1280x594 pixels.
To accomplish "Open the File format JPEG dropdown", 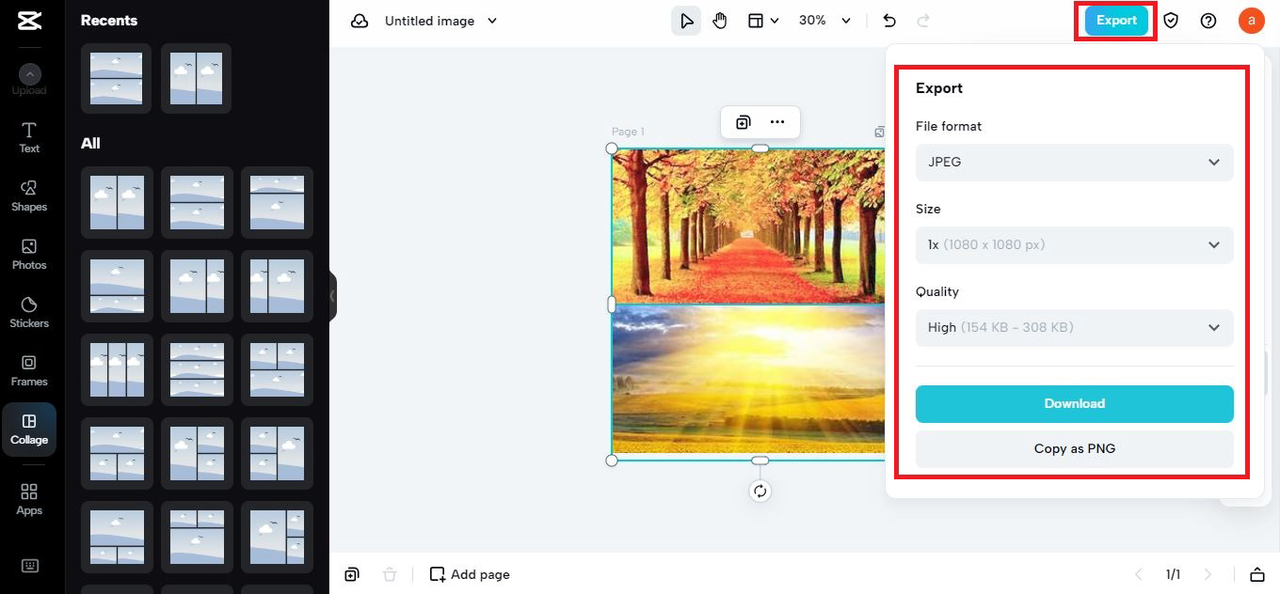I will tap(1074, 162).
